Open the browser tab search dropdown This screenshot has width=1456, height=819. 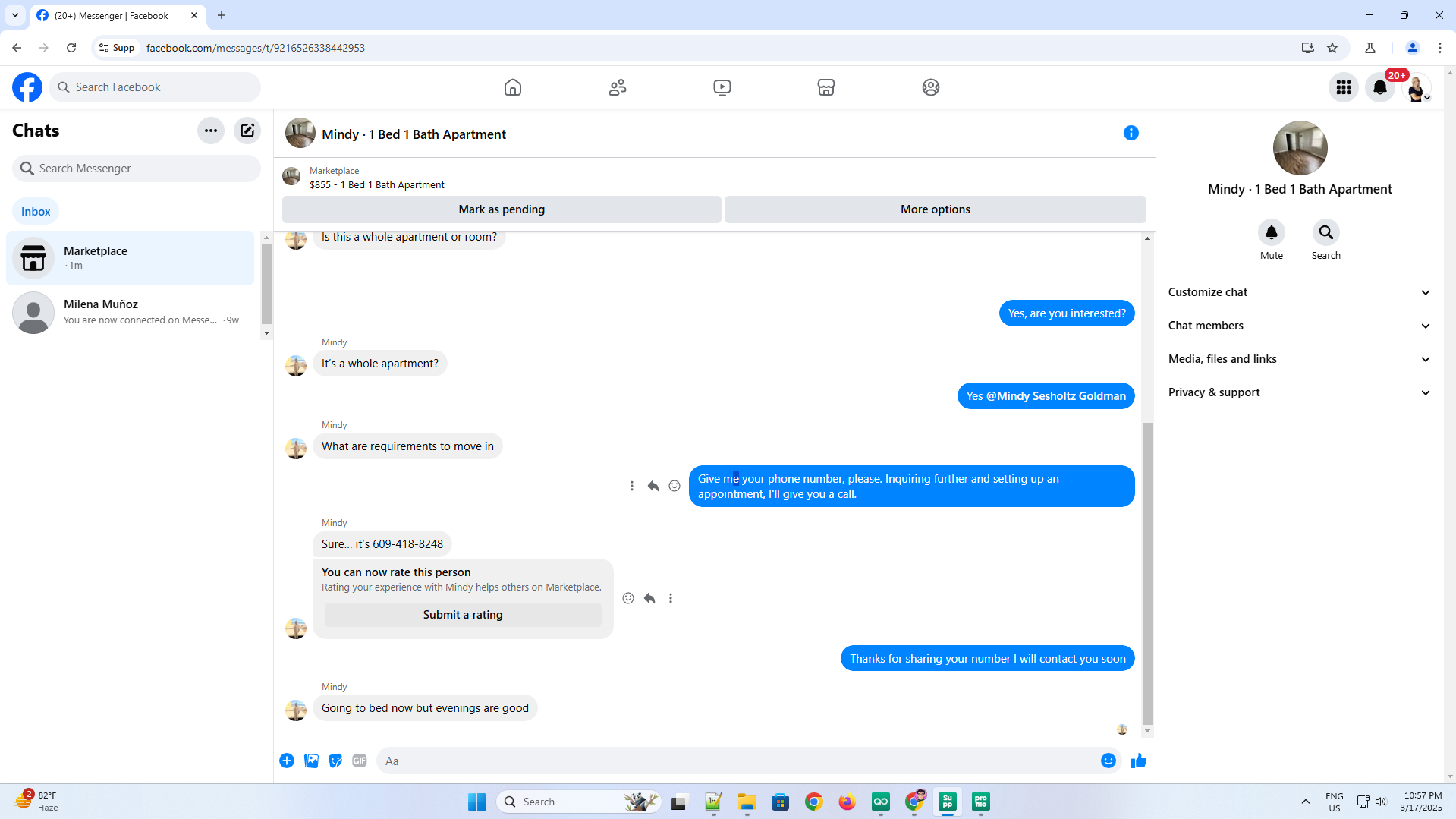coord(15,15)
